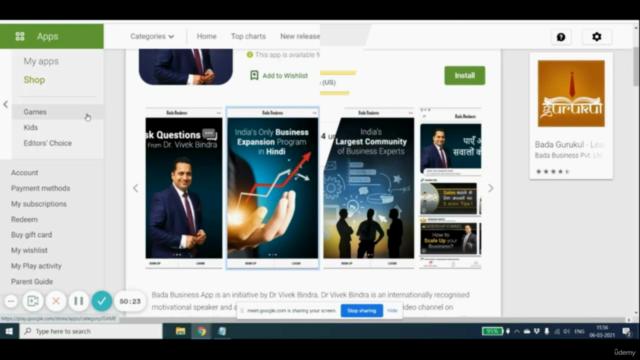Click the left arrow of screenshot carousel

pos(136,188)
